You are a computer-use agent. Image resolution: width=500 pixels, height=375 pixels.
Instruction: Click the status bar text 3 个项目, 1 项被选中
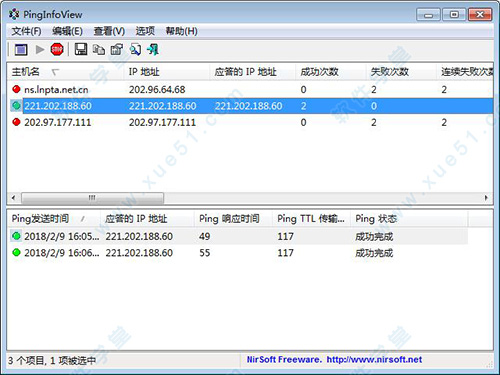tap(52, 360)
